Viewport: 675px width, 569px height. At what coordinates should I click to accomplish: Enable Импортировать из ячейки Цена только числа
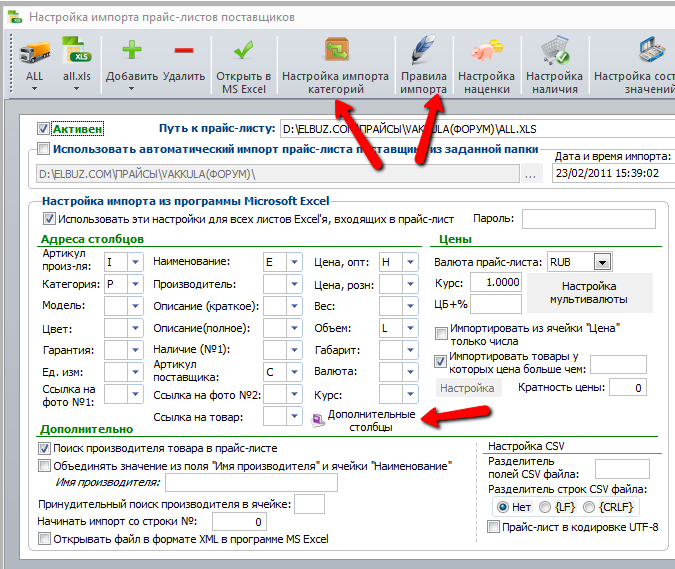click(441, 333)
